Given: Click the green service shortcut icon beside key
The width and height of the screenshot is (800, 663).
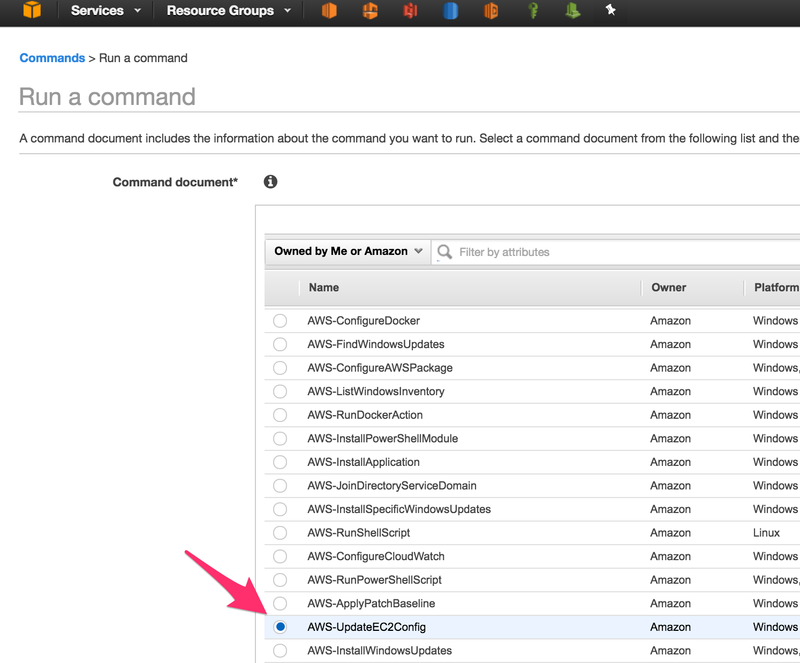Looking at the screenshot, I should pos(572,11).
